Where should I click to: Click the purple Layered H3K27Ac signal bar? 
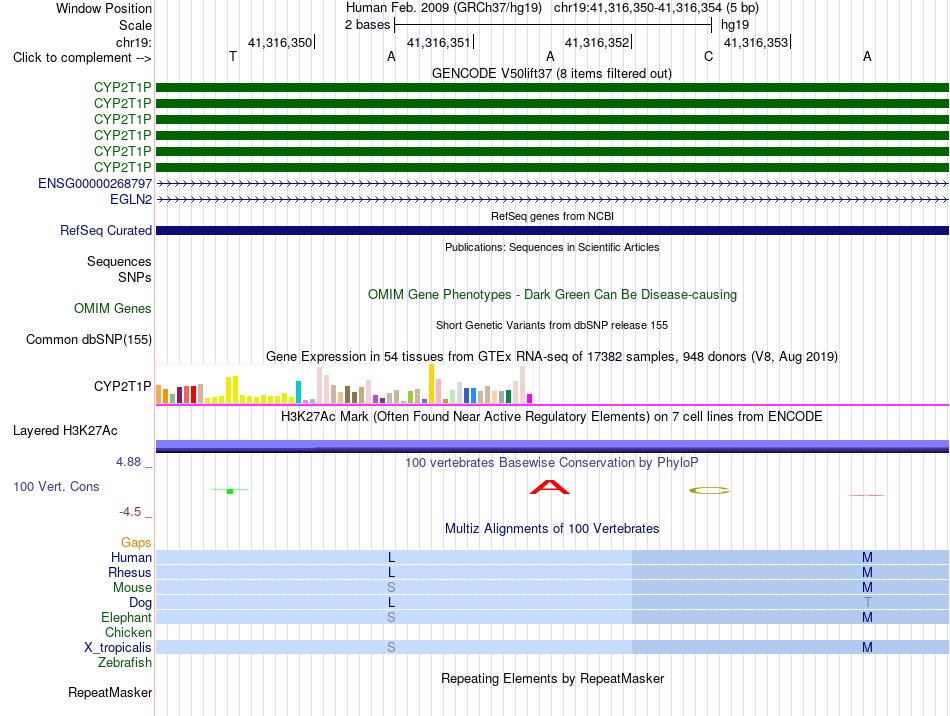point(552,445)
